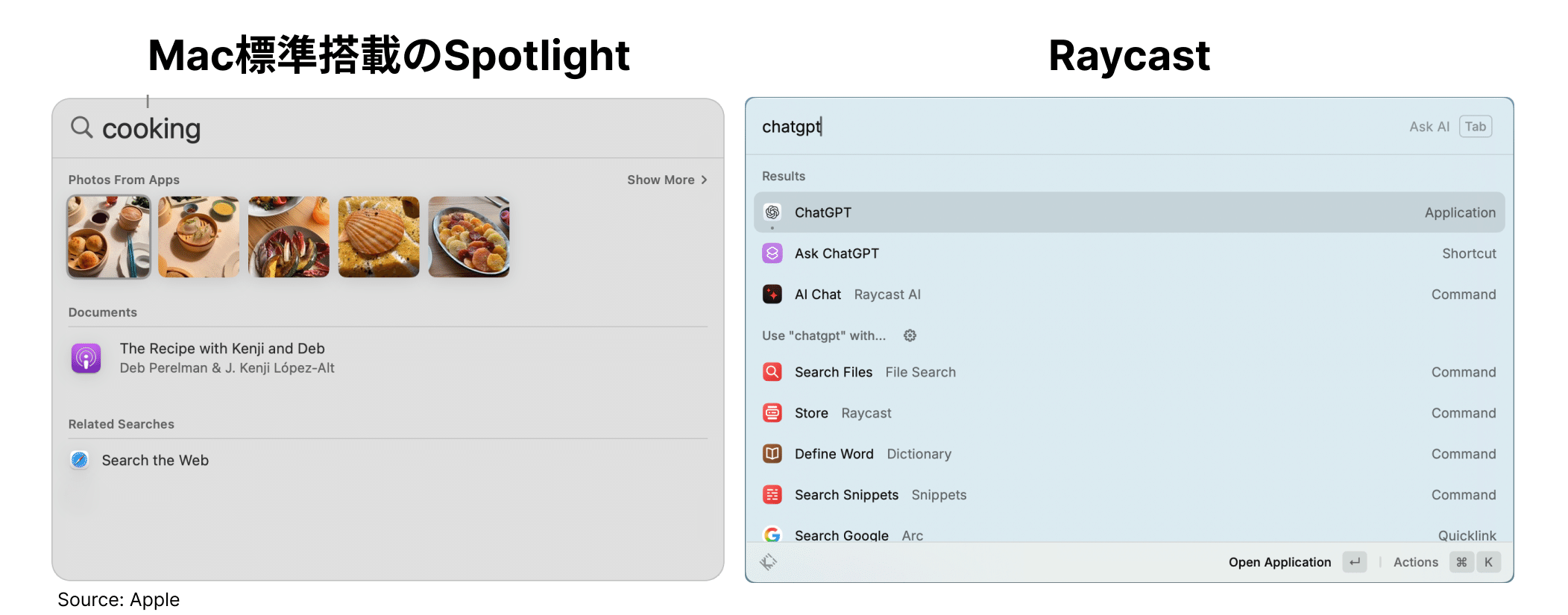Open fallback settings gear next to Use "chatgpt" with
The image size is (1568, 615).
tap(910, 335)
